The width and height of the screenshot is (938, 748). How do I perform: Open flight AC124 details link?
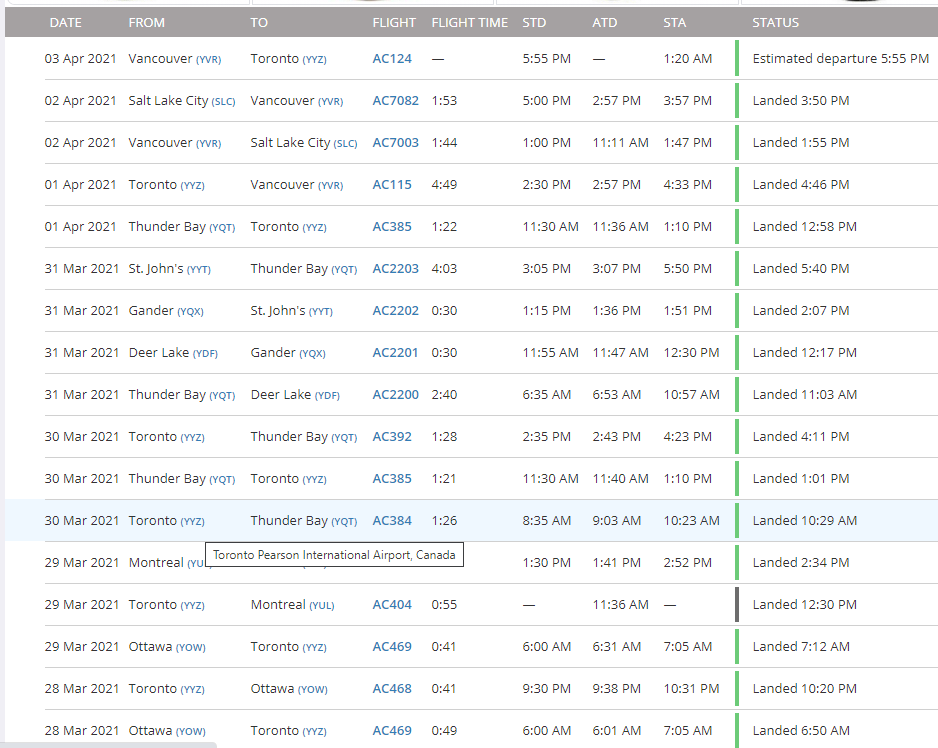click(392, 59)
